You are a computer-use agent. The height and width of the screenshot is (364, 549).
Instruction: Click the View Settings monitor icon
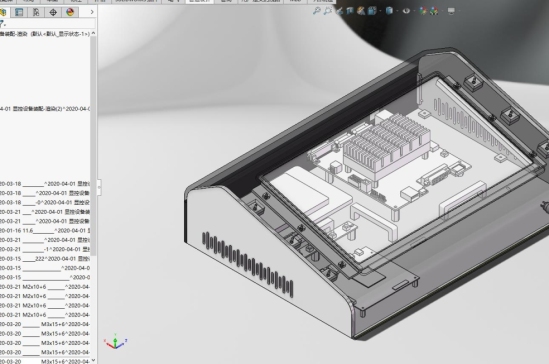(451, 11)
